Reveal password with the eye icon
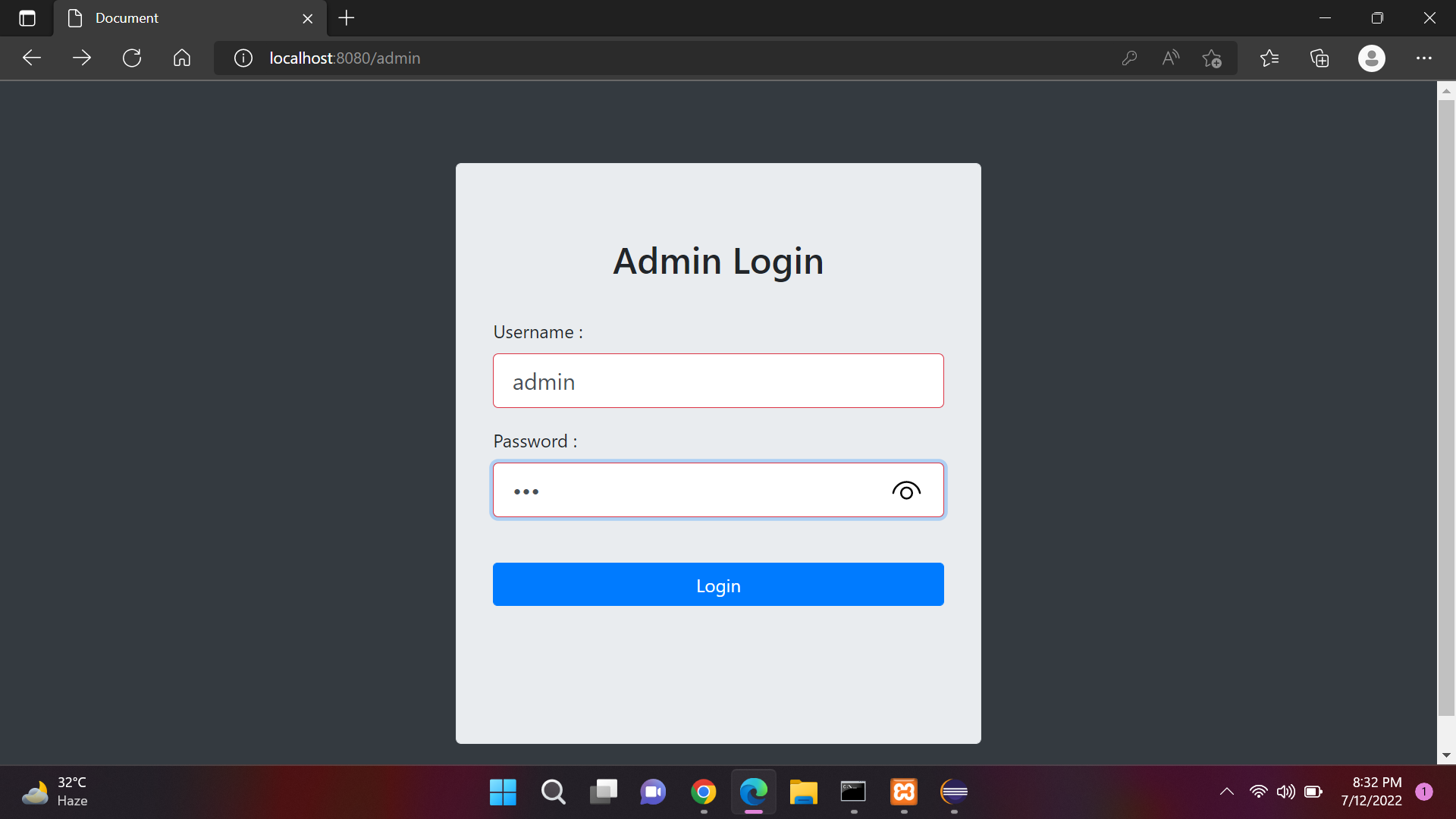1456x819 pixels. click(905, 491)
